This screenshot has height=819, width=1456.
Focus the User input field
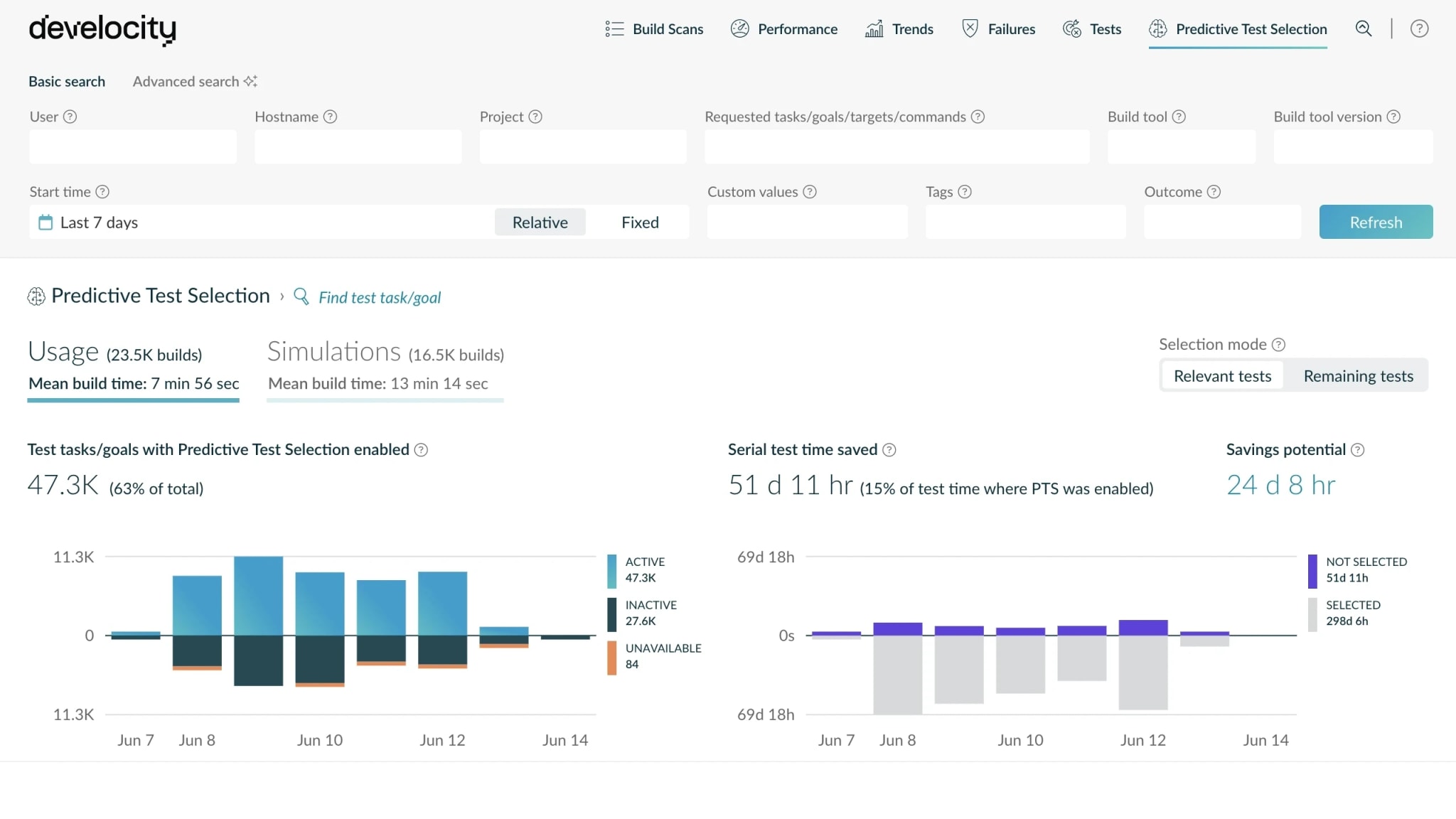click(133, 146)
